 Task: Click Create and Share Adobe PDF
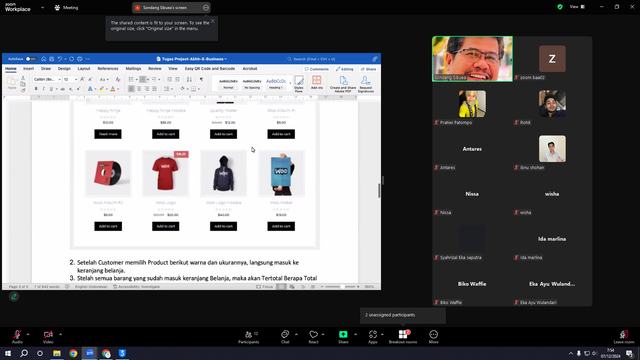[343, 84]
